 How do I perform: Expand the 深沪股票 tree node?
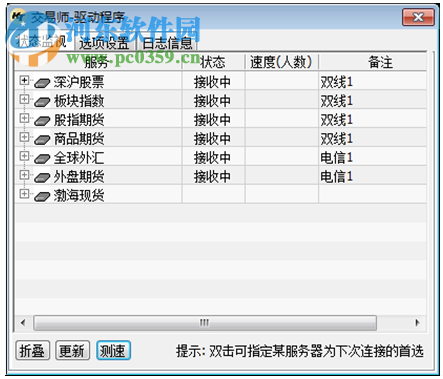(x=24, y=80)
